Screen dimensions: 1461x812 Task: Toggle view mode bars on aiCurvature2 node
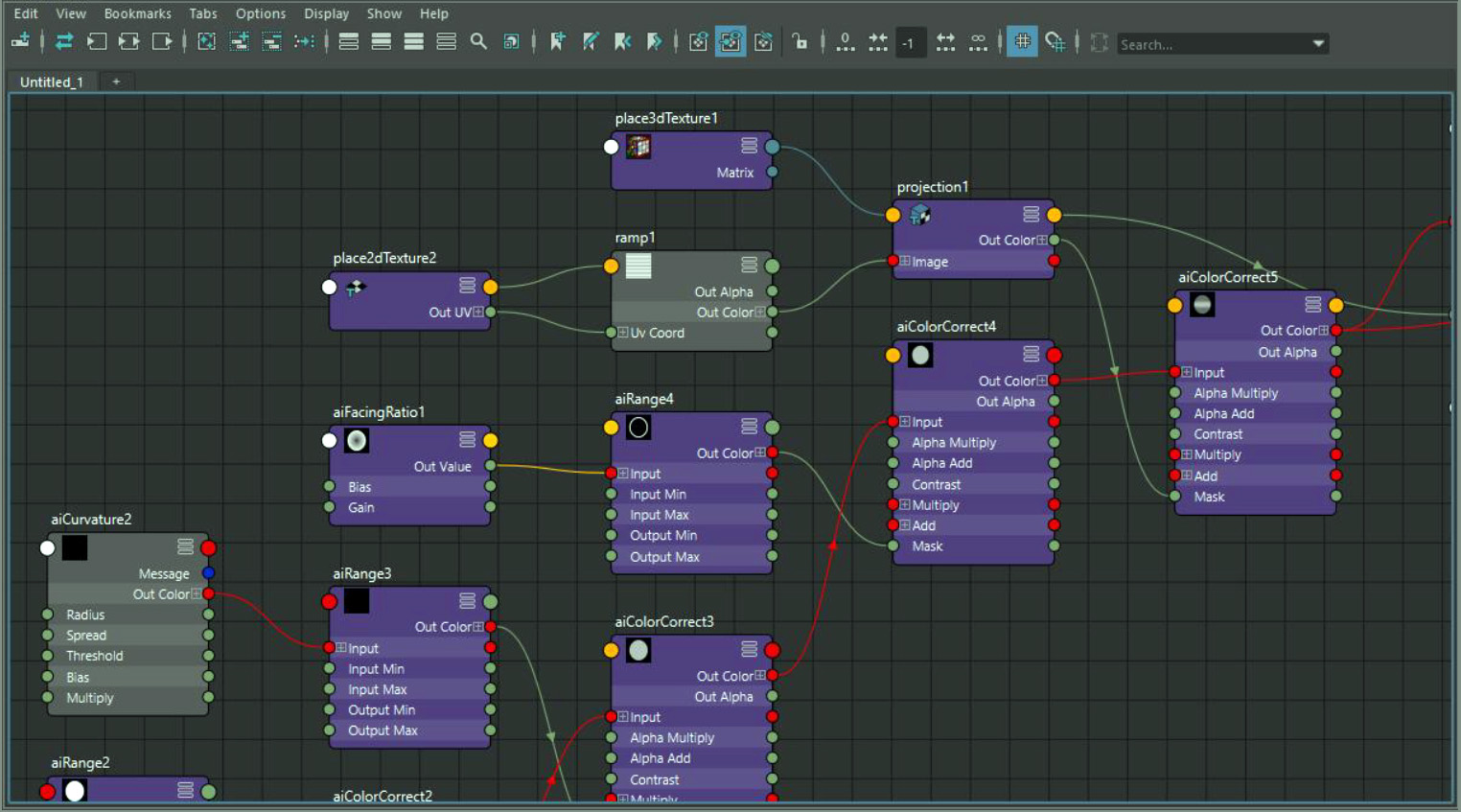coord(185,546)
